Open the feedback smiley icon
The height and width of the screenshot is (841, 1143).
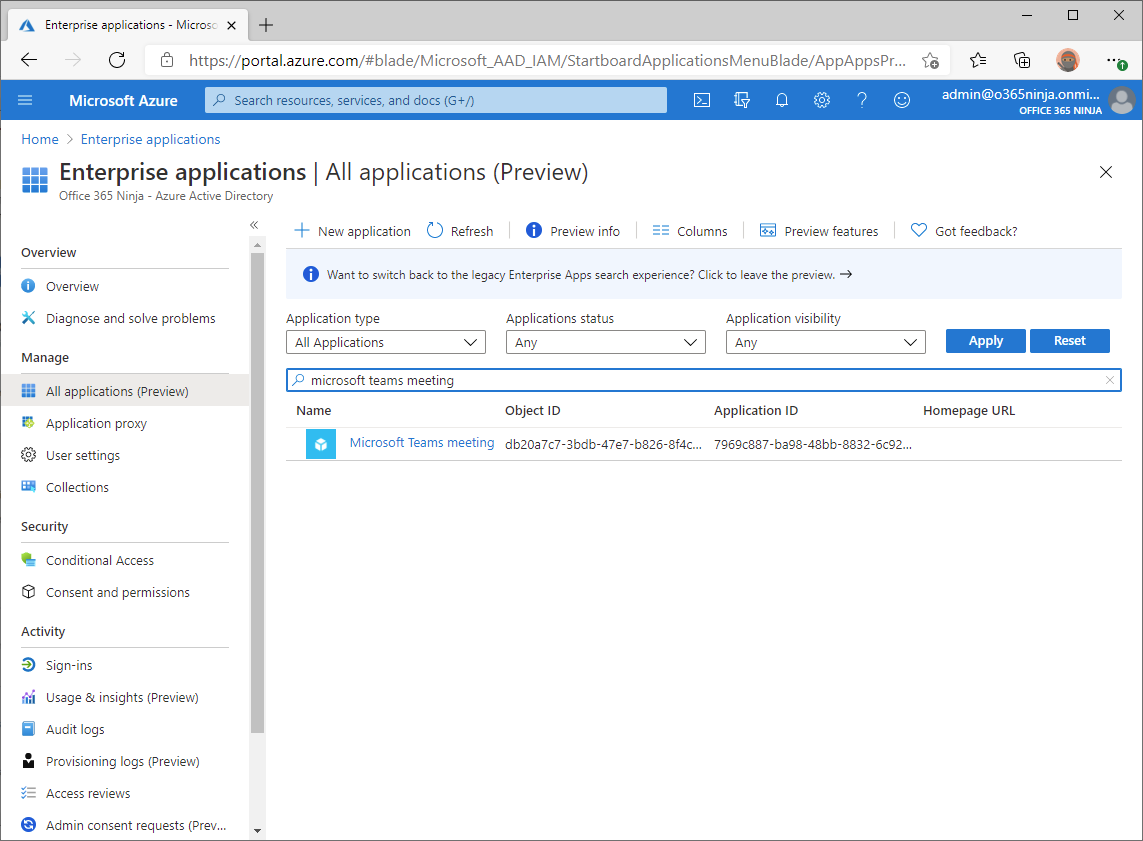pyautogui.click(x=902, y=100)
